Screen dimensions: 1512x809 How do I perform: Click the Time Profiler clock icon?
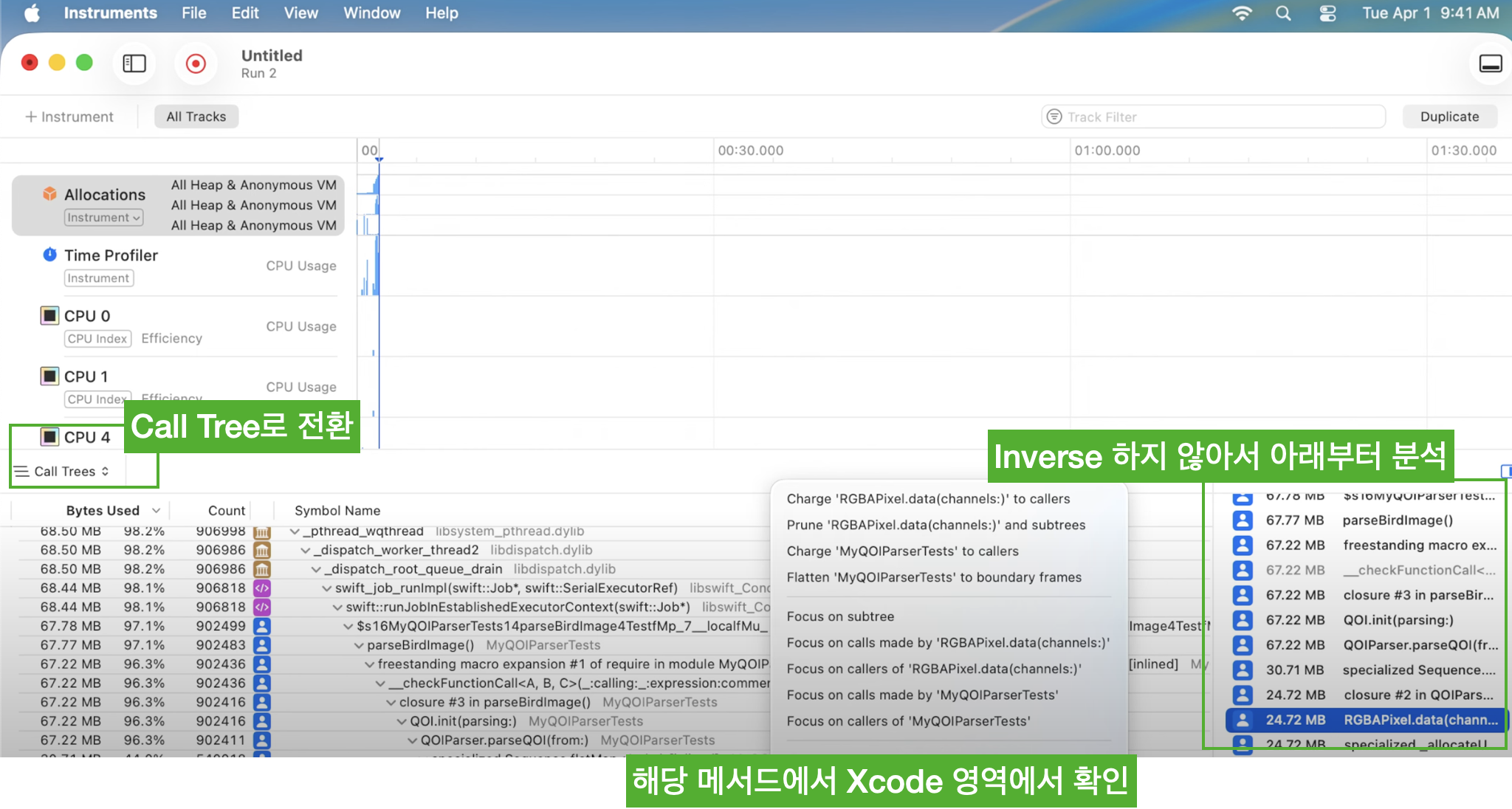pyautogui.click(x=49, y=255)
